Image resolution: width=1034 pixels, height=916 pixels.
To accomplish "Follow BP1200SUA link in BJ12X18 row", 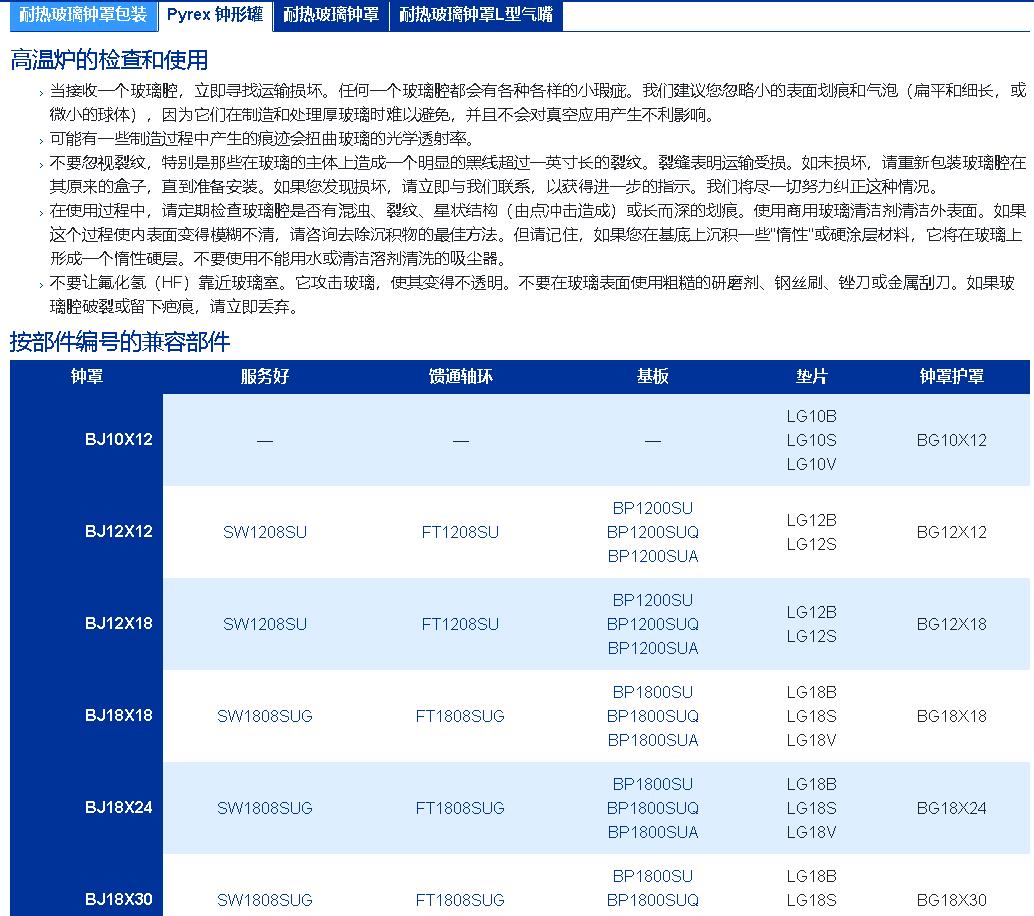I will (653, 649).
